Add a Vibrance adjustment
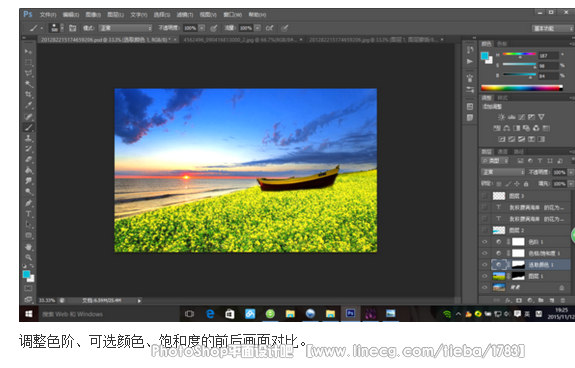The image size is (575, 368). tap(541, 117)
